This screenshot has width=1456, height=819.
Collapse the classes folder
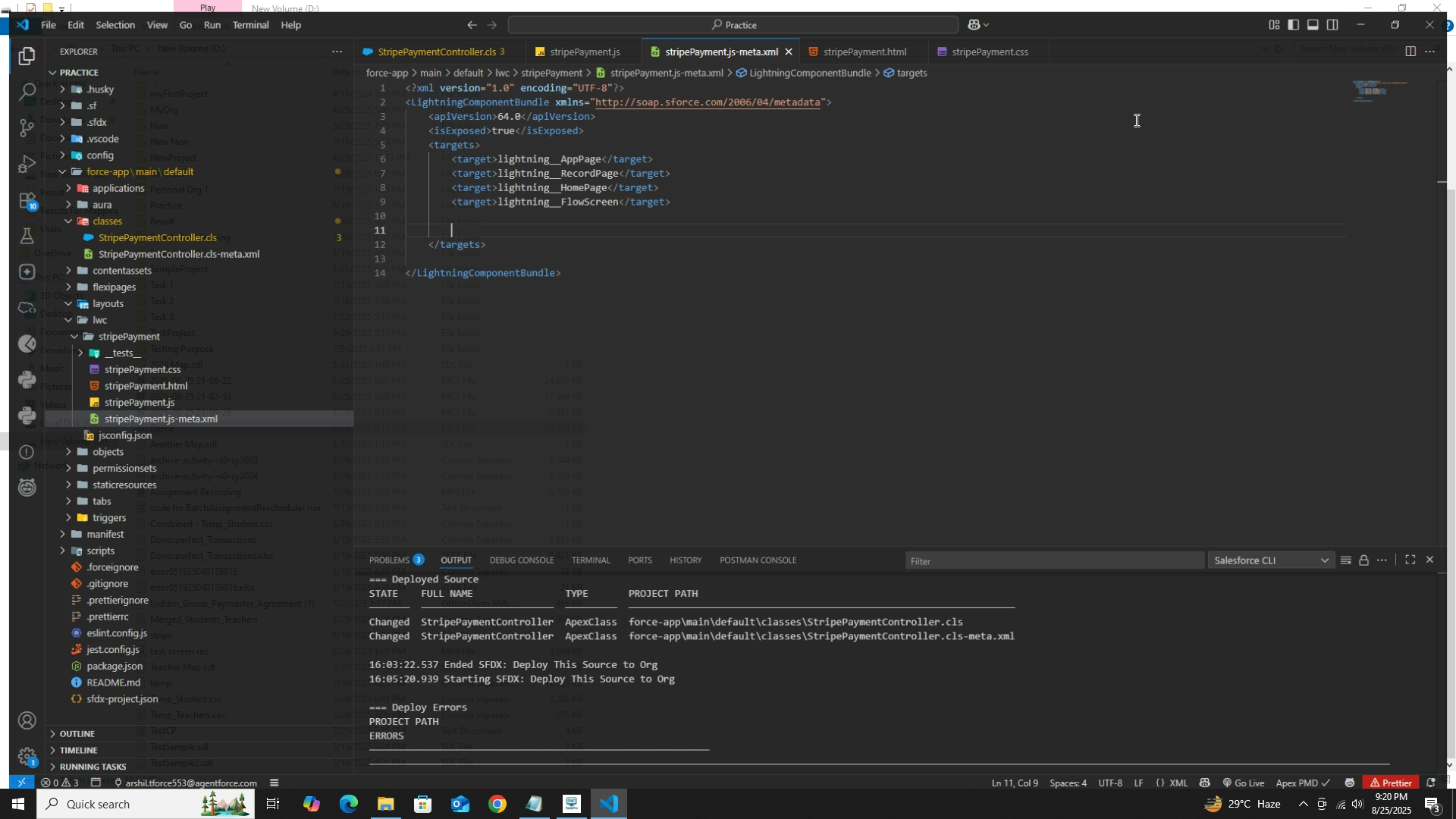pos(106,221)
